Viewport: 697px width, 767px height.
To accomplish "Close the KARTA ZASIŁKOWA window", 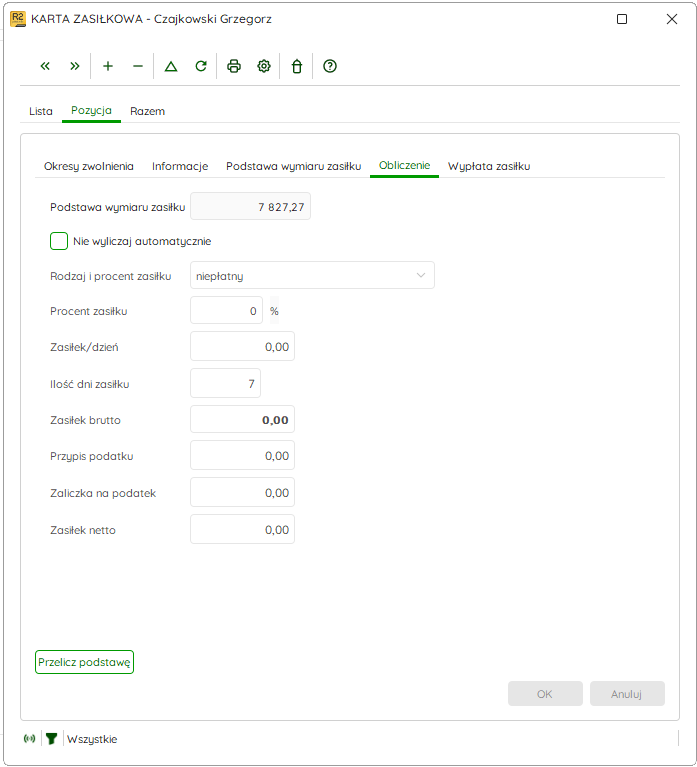I will [x=672, y=19].
